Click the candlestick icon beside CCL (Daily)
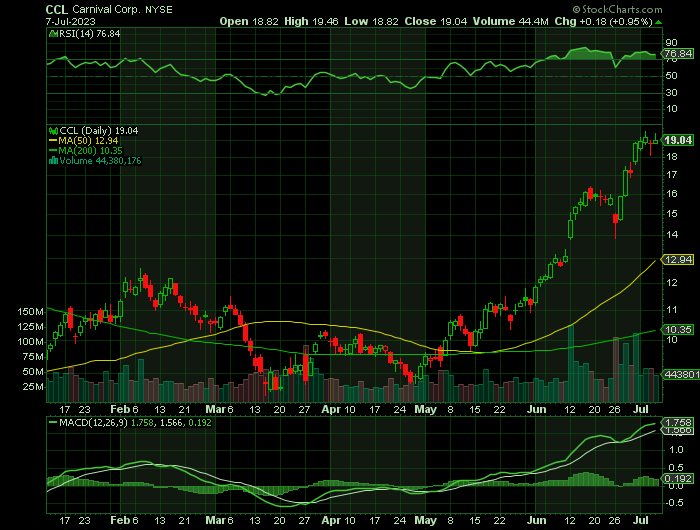This screenshot has width=700, height=530. click(53, 131)
